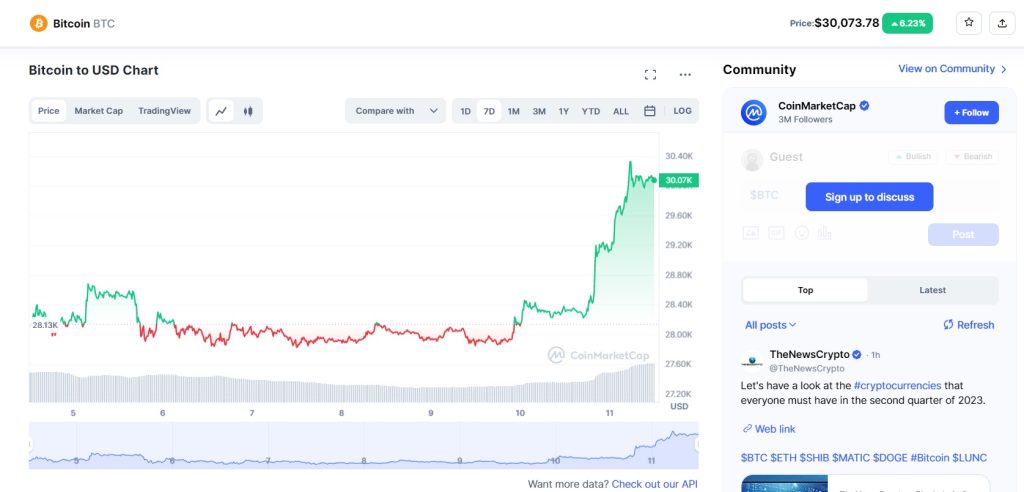Click the Post button
The image size is (1024, 492).
[963, 235]
